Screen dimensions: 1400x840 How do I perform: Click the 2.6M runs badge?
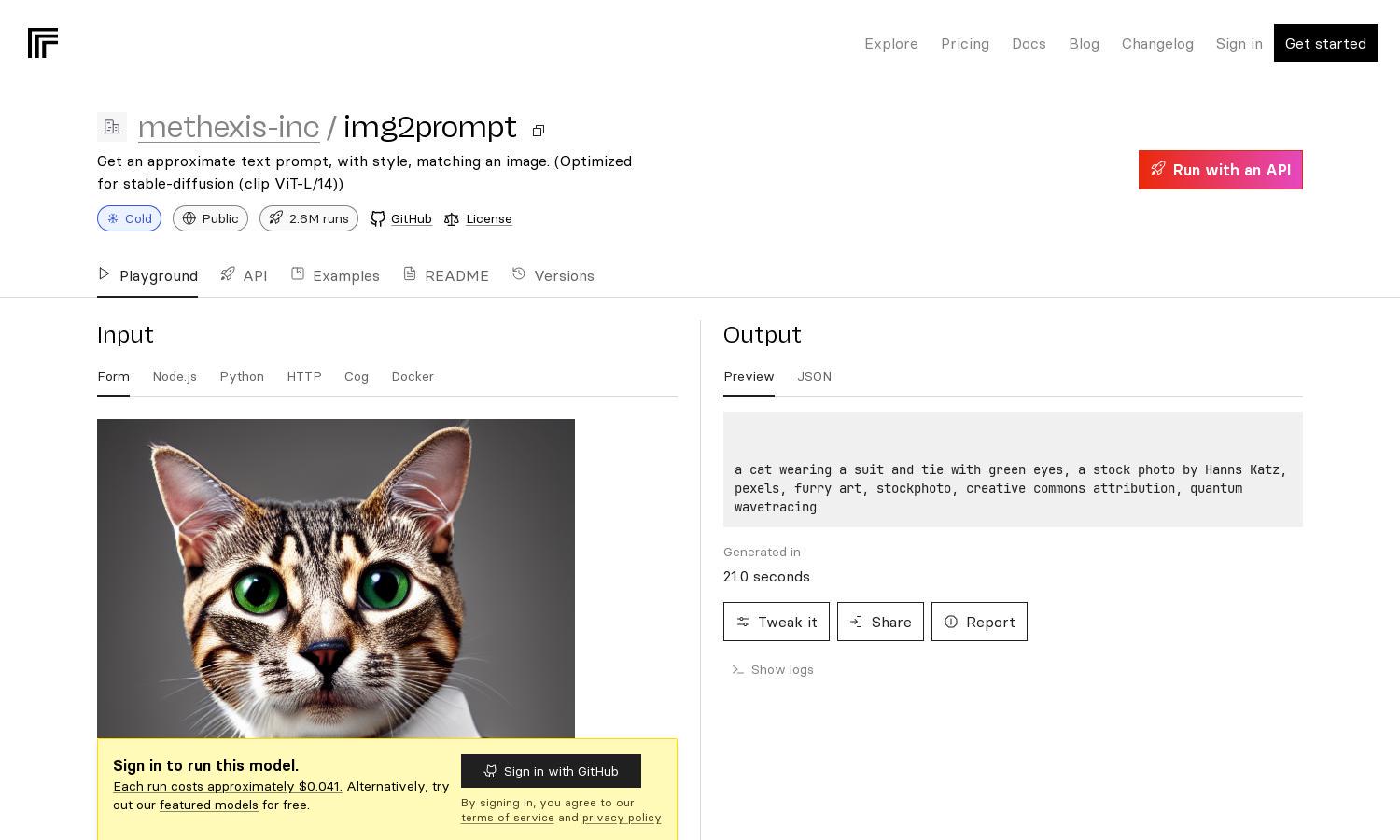click(x=309, y=218)
